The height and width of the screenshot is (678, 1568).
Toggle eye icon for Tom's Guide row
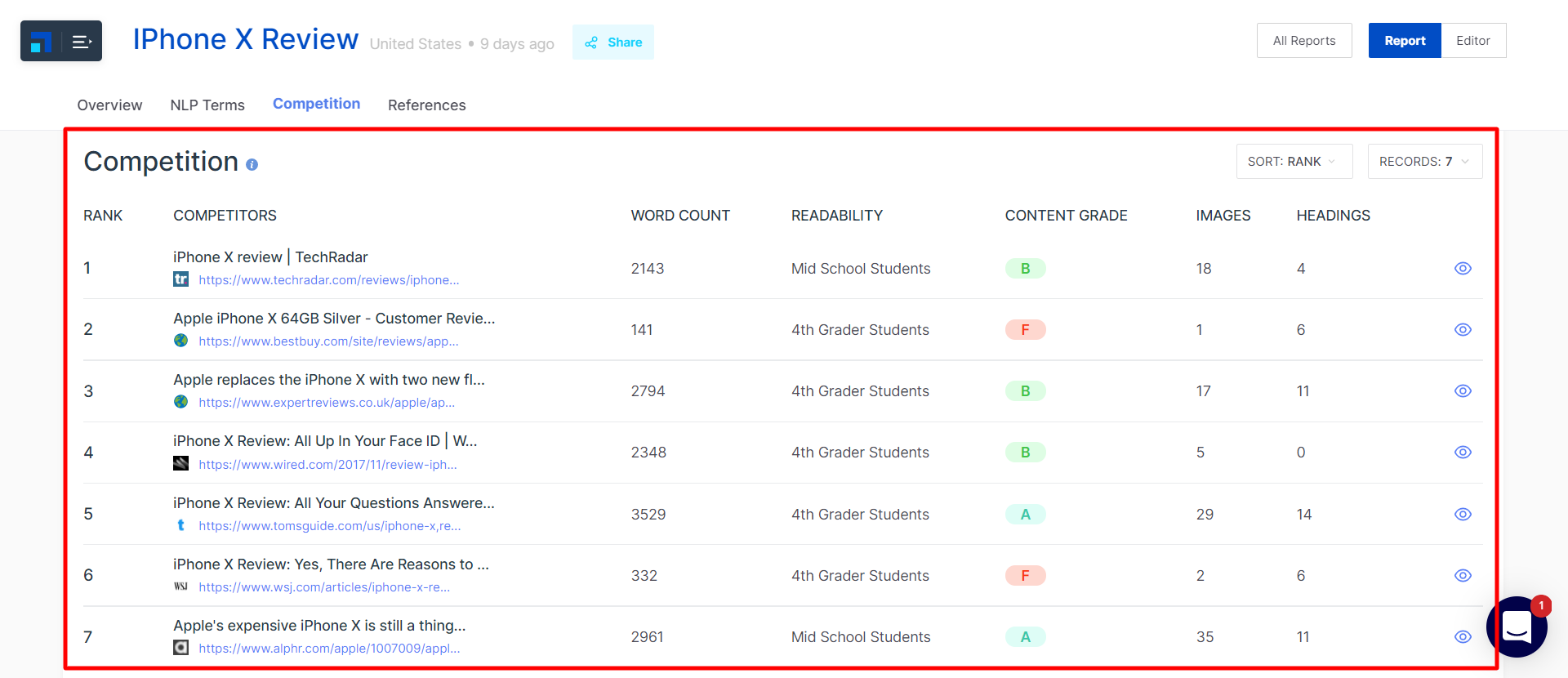1463,515
